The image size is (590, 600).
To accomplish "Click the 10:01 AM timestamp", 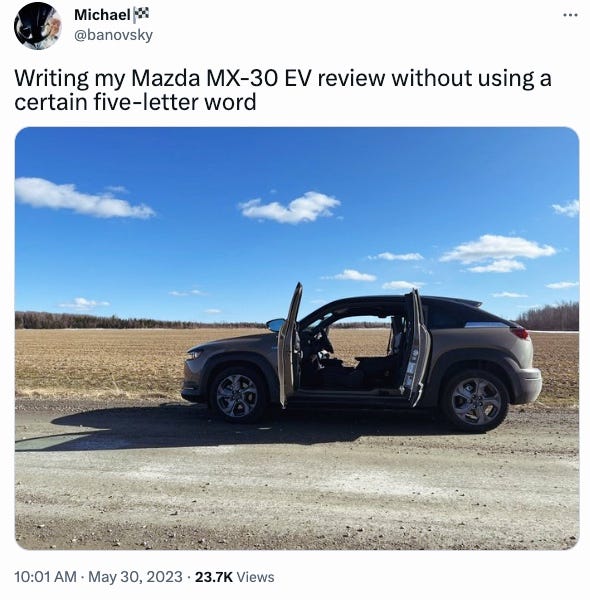I will [45, 577].
